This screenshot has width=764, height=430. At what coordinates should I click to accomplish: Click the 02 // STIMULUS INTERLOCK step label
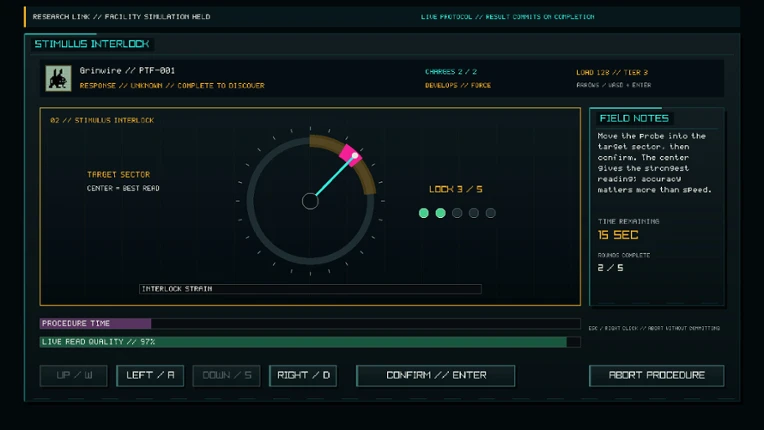point(102,120)
